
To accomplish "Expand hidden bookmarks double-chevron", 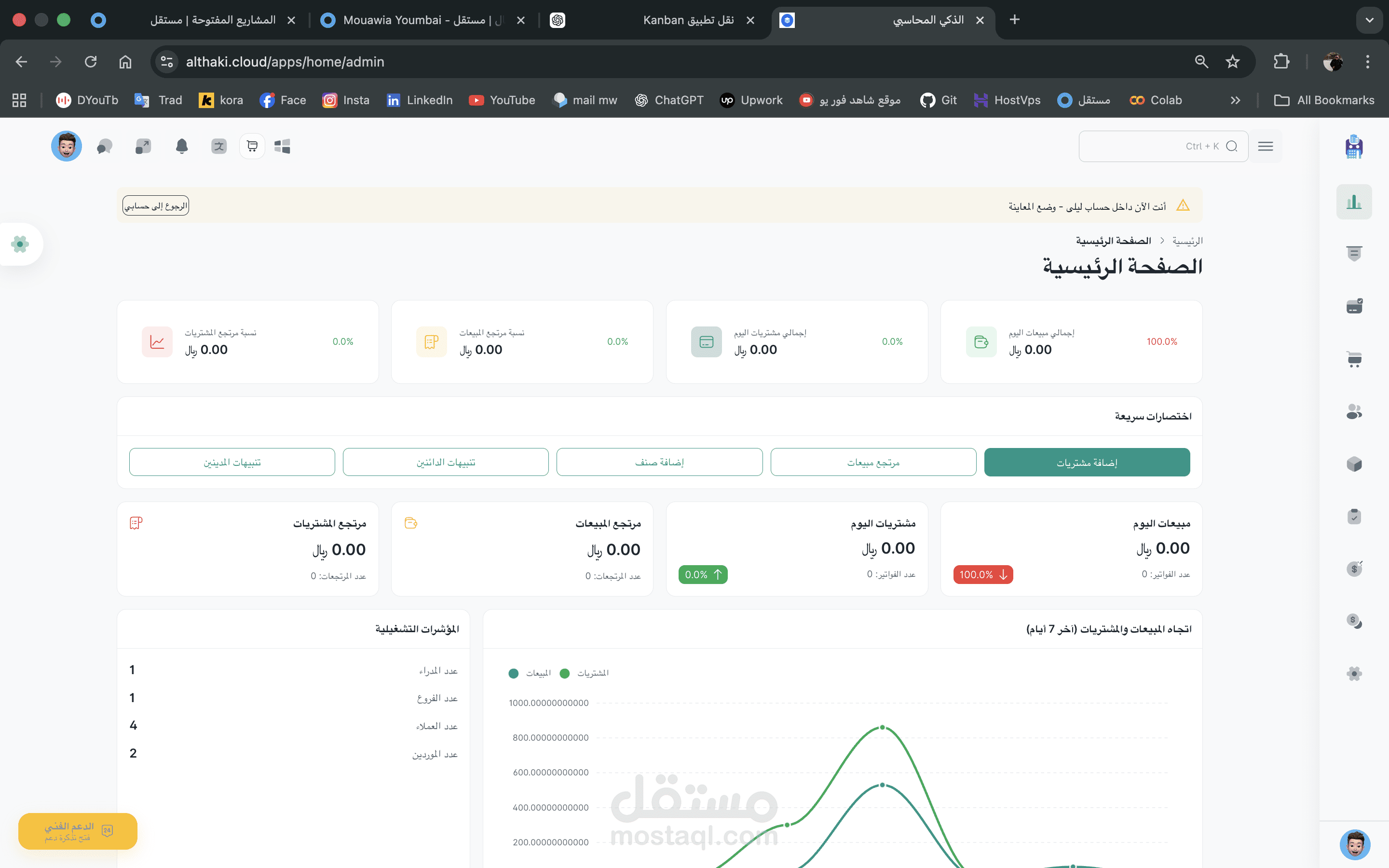I will point(1235,100).
